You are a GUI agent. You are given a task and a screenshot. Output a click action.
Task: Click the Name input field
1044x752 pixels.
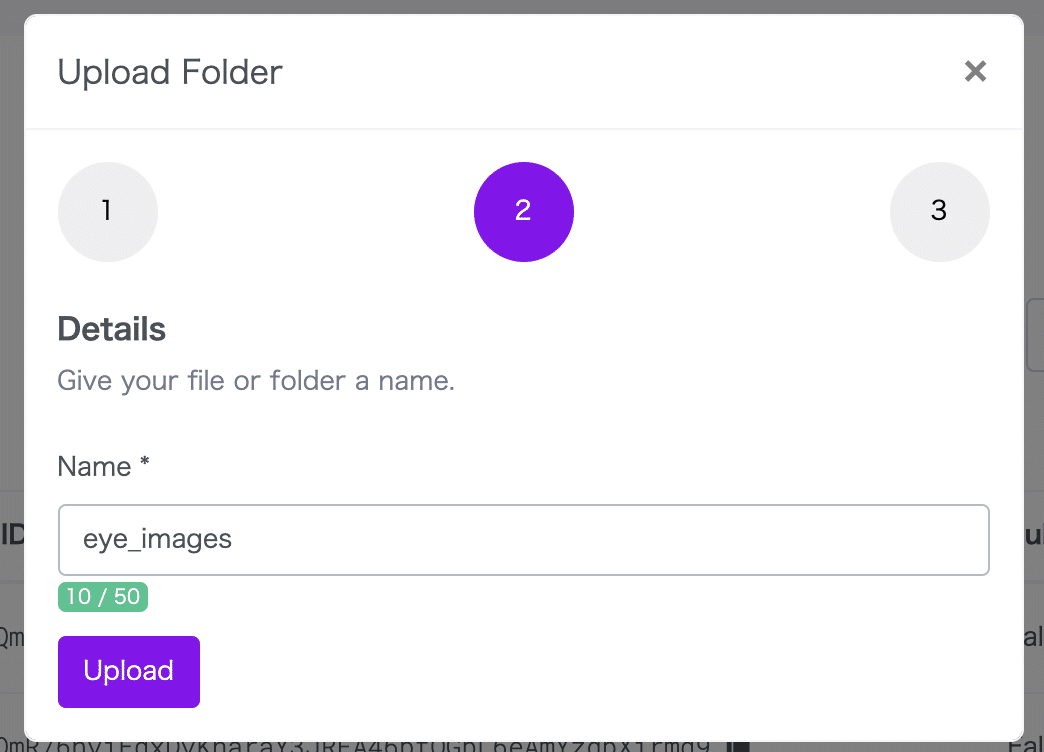coord(523,540)
